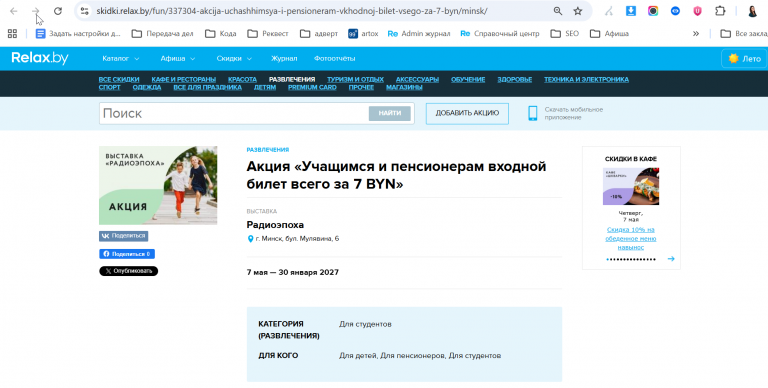Click the map pin address icon
This screenshot has width=768, height=388.
point(250,239)
